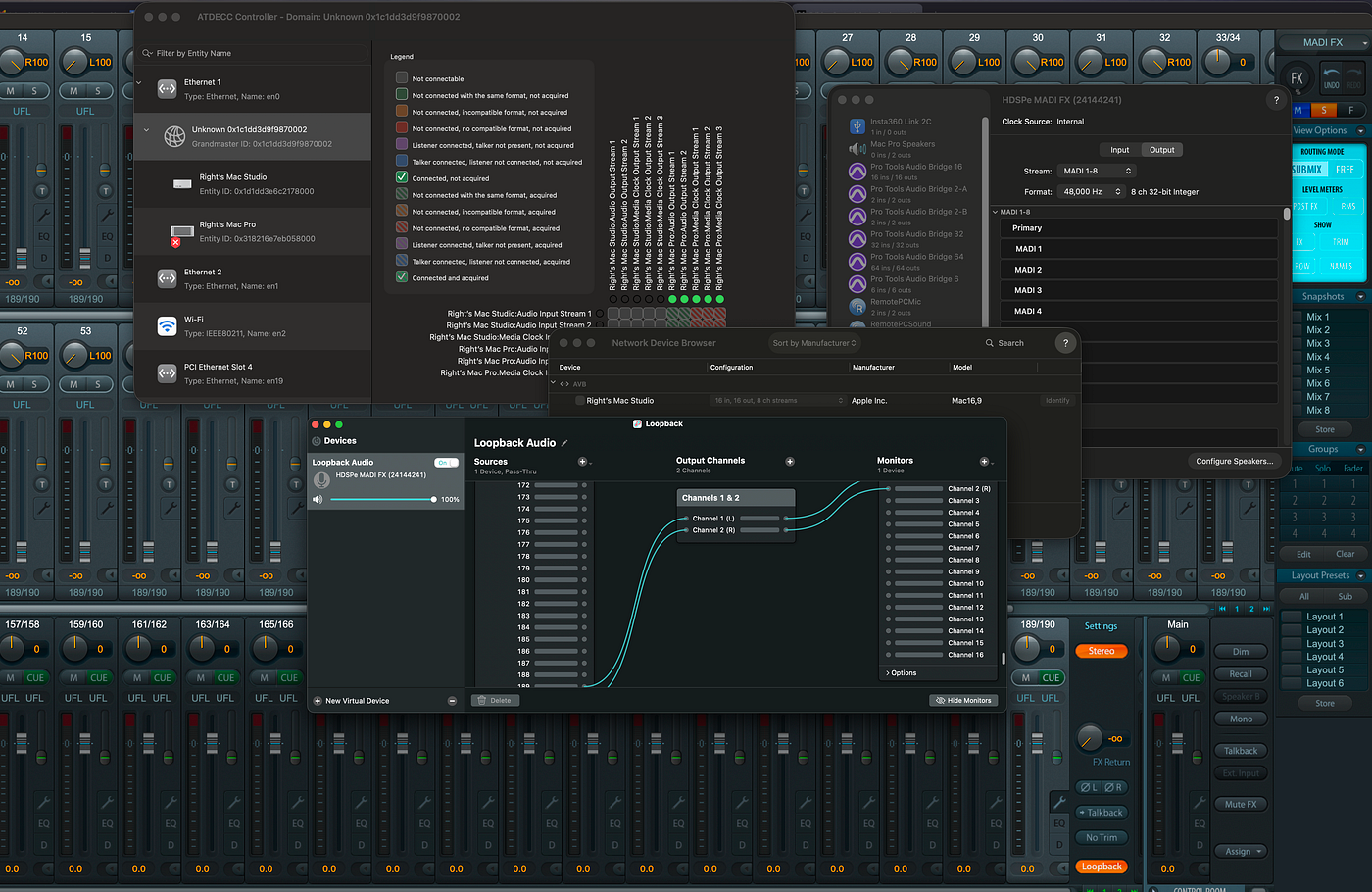Click Ethernet 1 interface icon in ATDECC Controller
The image size is (1372, 892).
168,89
